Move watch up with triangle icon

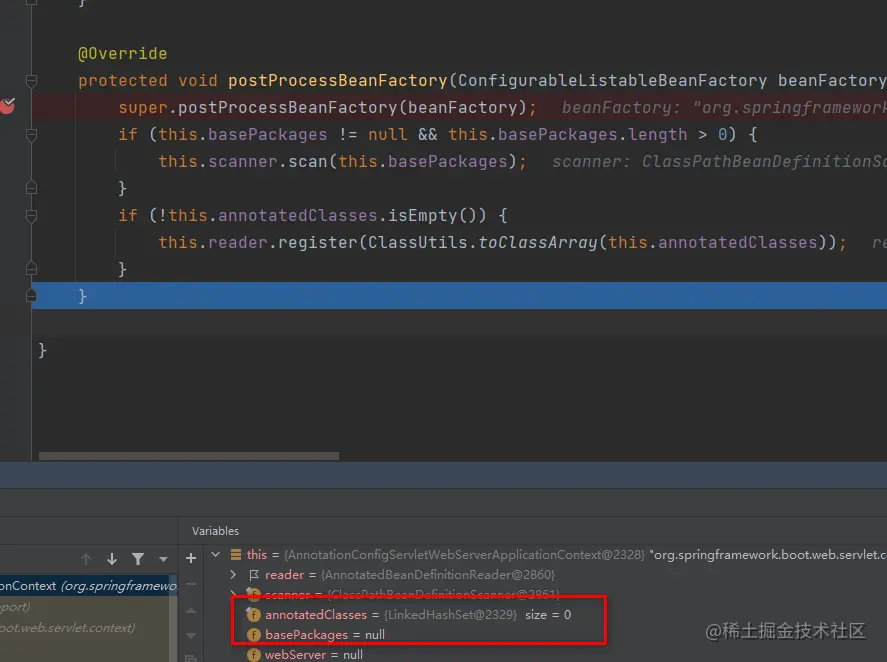click(191, 611)
